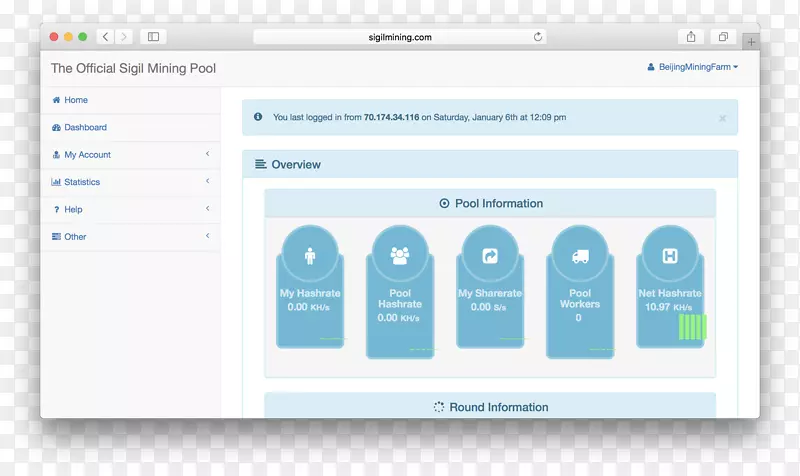Click the info icon in login notice

pos(258,117)
